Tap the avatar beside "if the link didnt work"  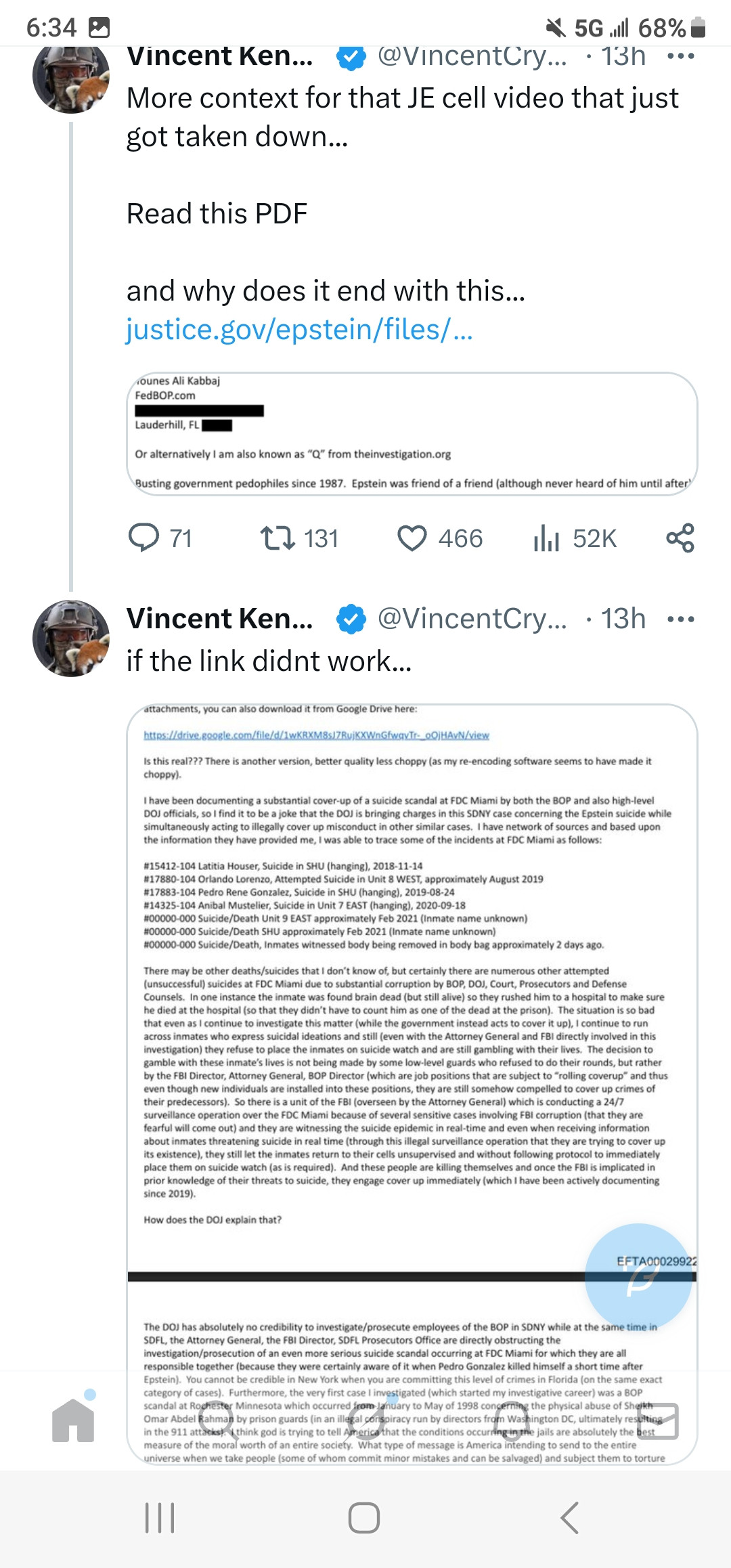[71, 638]
